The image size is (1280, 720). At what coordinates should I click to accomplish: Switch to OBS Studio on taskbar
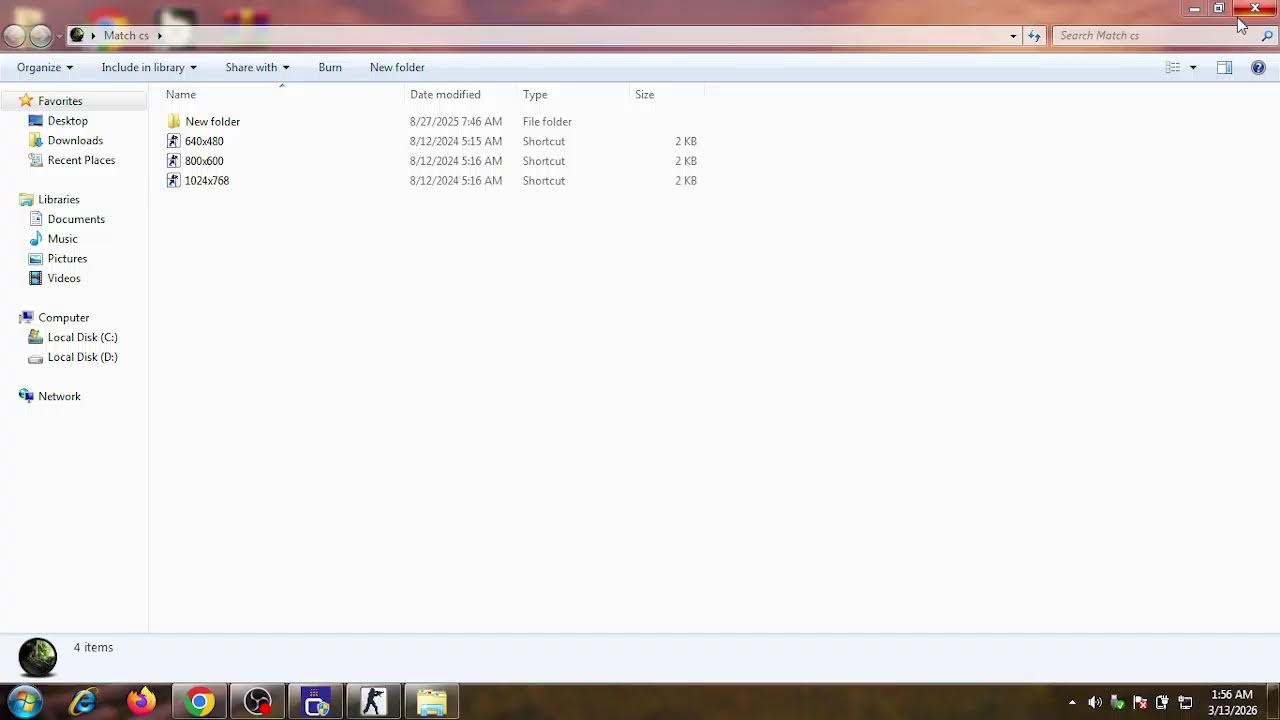coord(257,702)
